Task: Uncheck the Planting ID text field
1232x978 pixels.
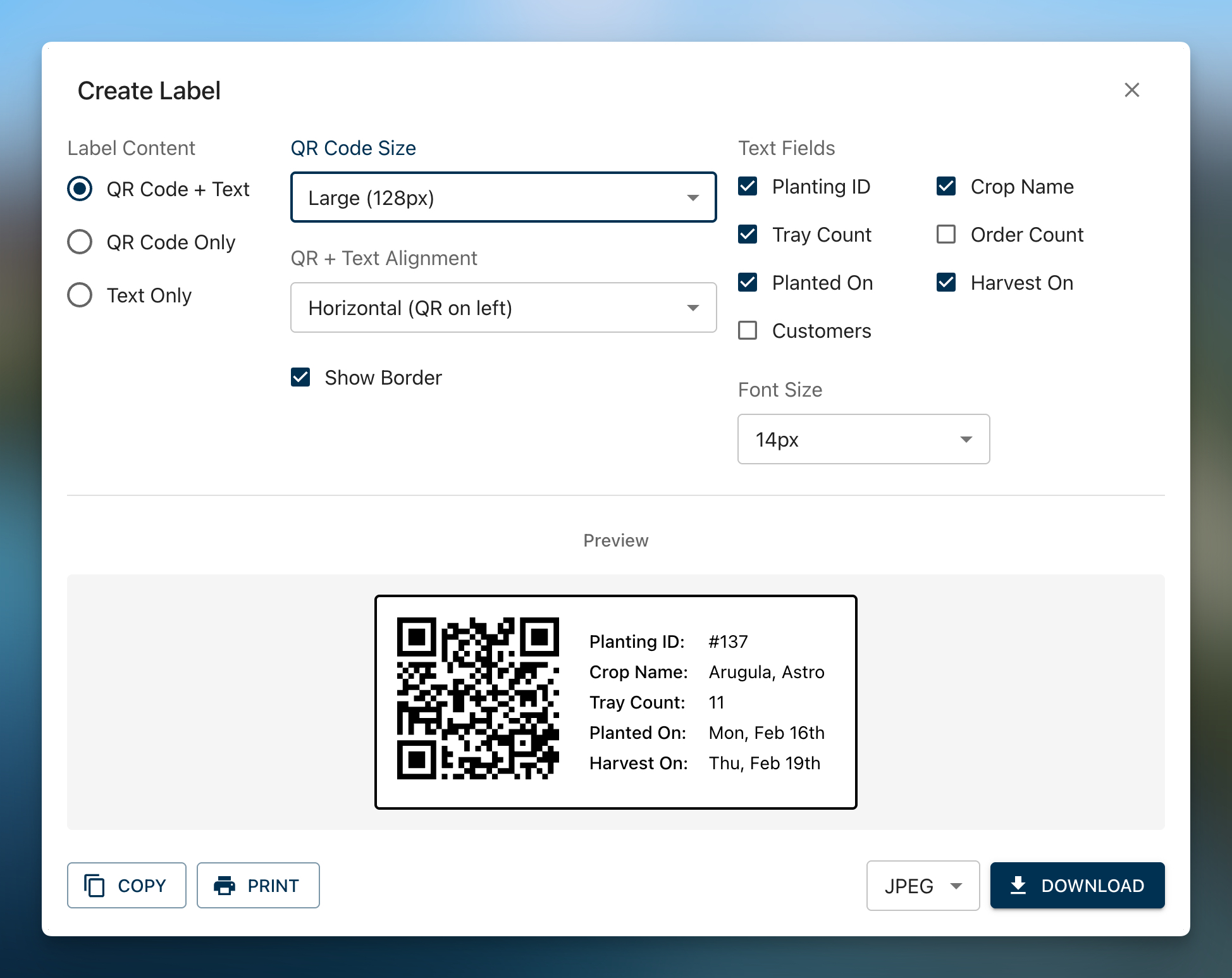Action: pyautogui.click(x=748, y=186)
